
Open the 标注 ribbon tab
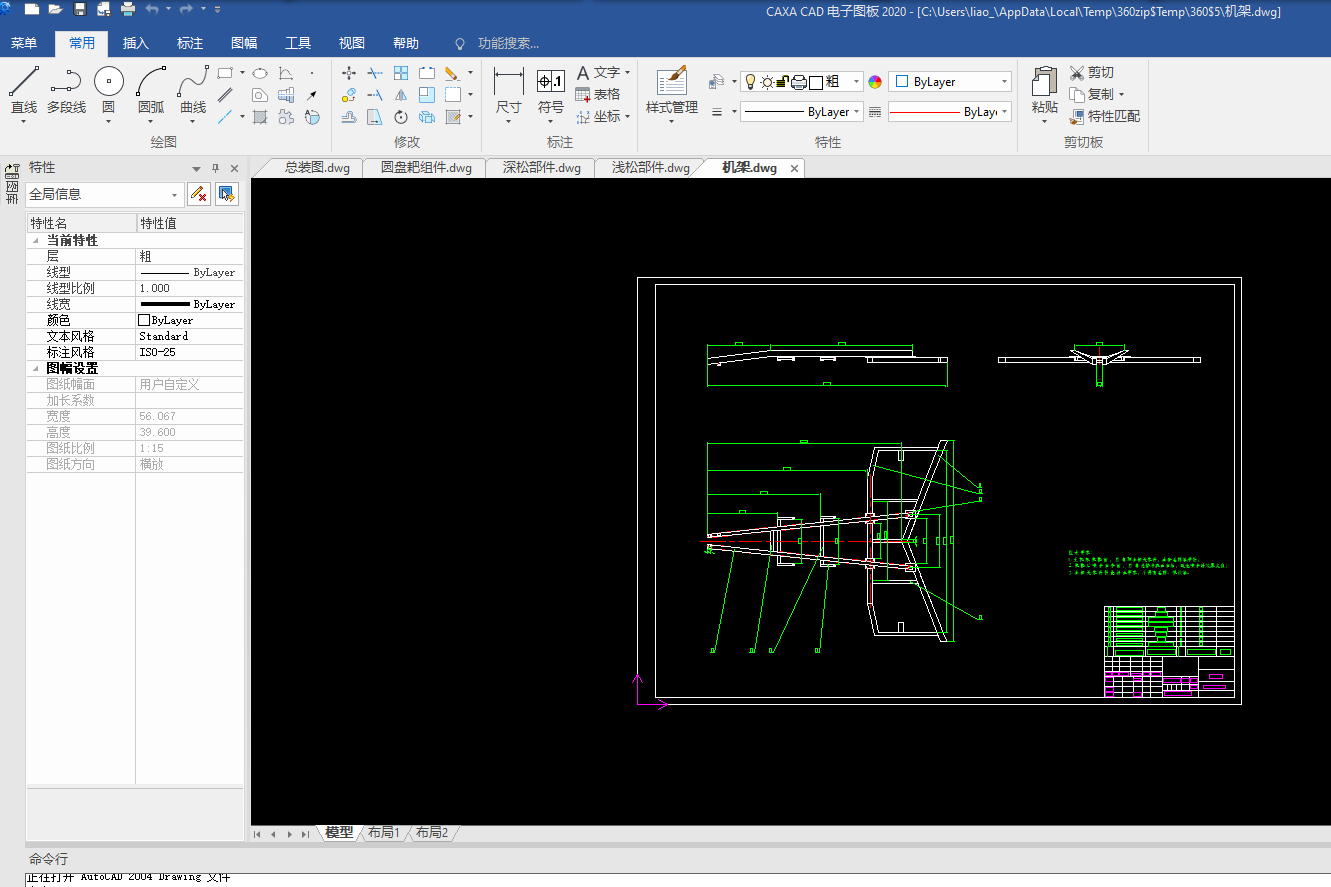pyautogui.click(x=190, y=43)
